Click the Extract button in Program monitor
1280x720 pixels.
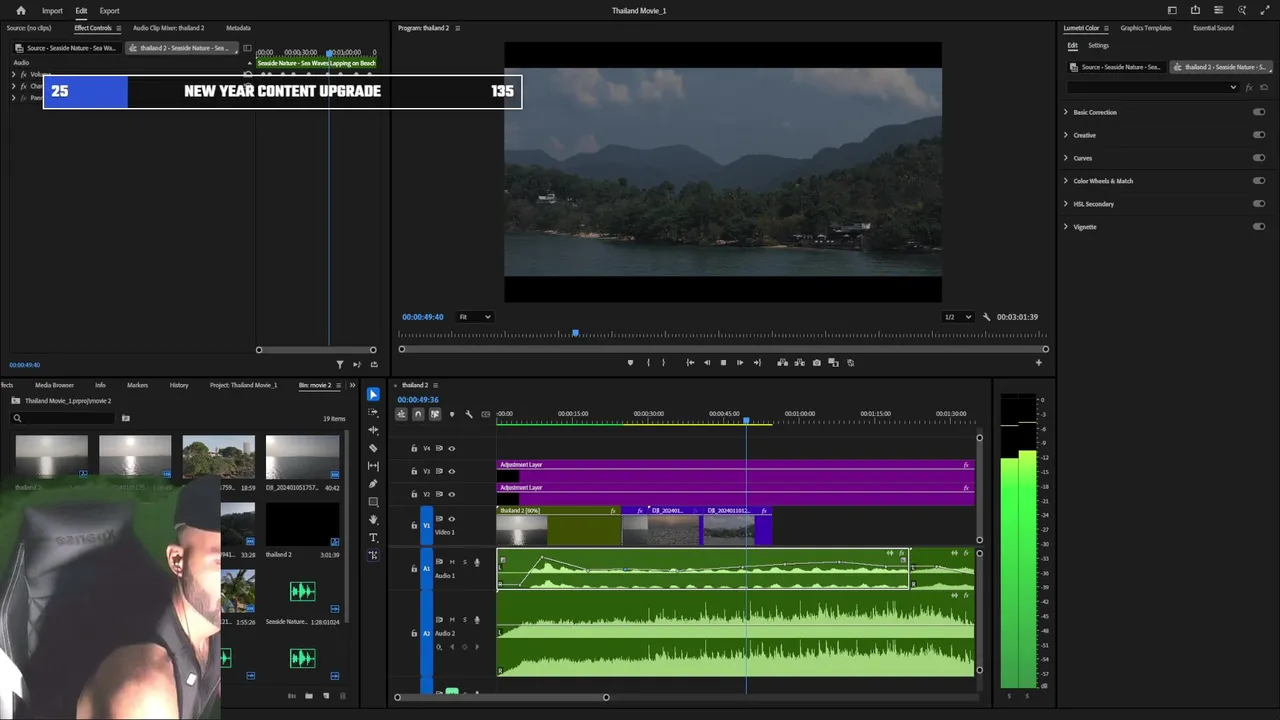[x=799, y=363]
